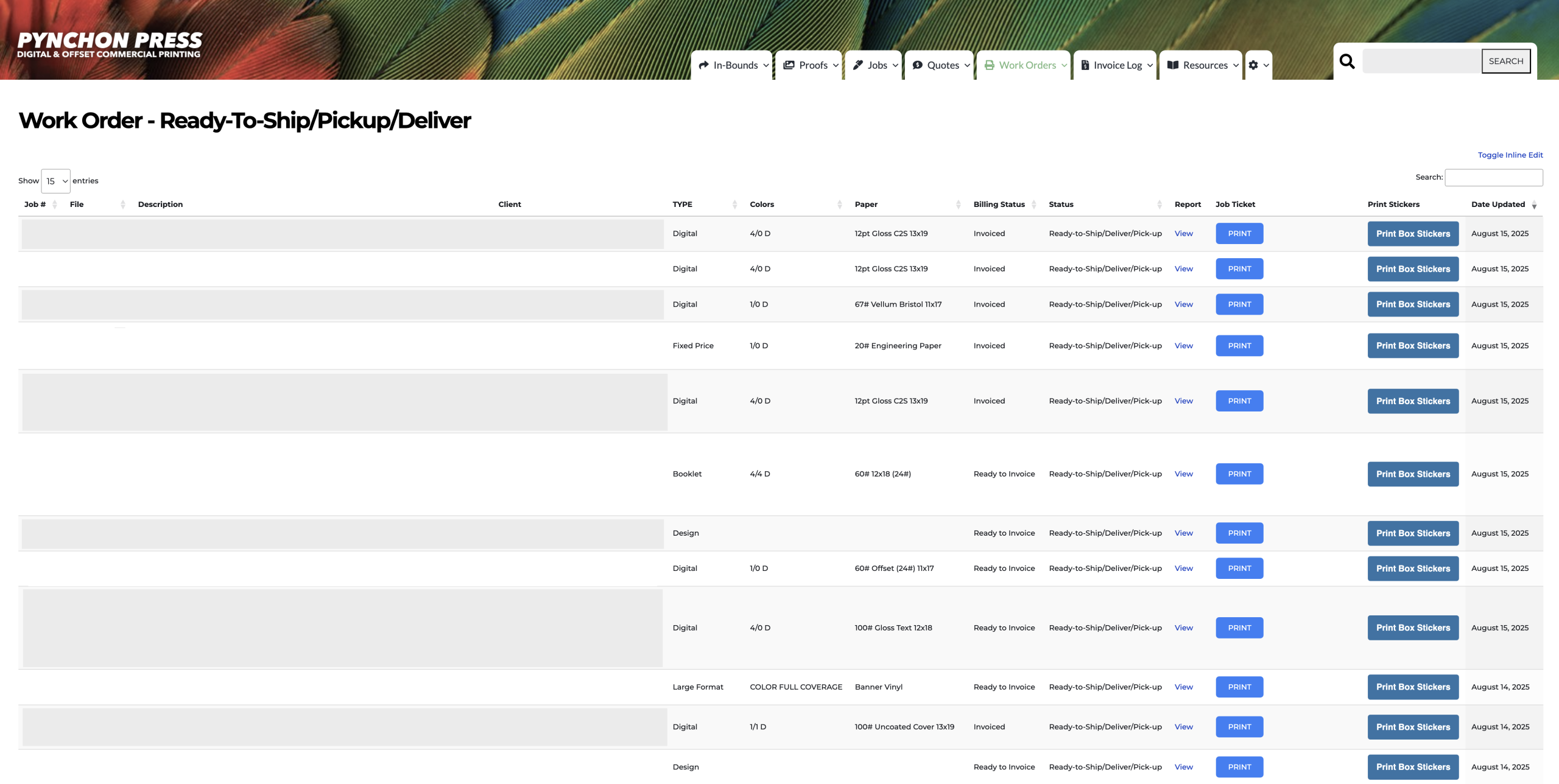Open the Resources menu
Image resolution: width=1559 pixels, height=784 pixels.
[1201, 65]
